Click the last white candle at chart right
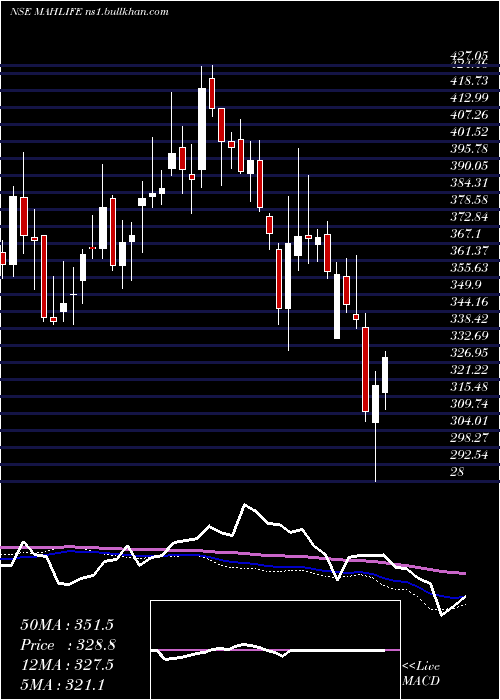 [385, 375]
